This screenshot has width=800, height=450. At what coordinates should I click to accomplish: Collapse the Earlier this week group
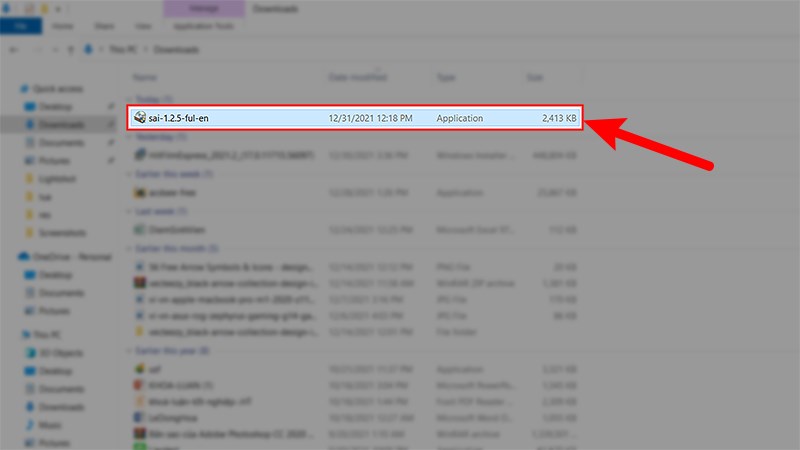coord(129,174)
